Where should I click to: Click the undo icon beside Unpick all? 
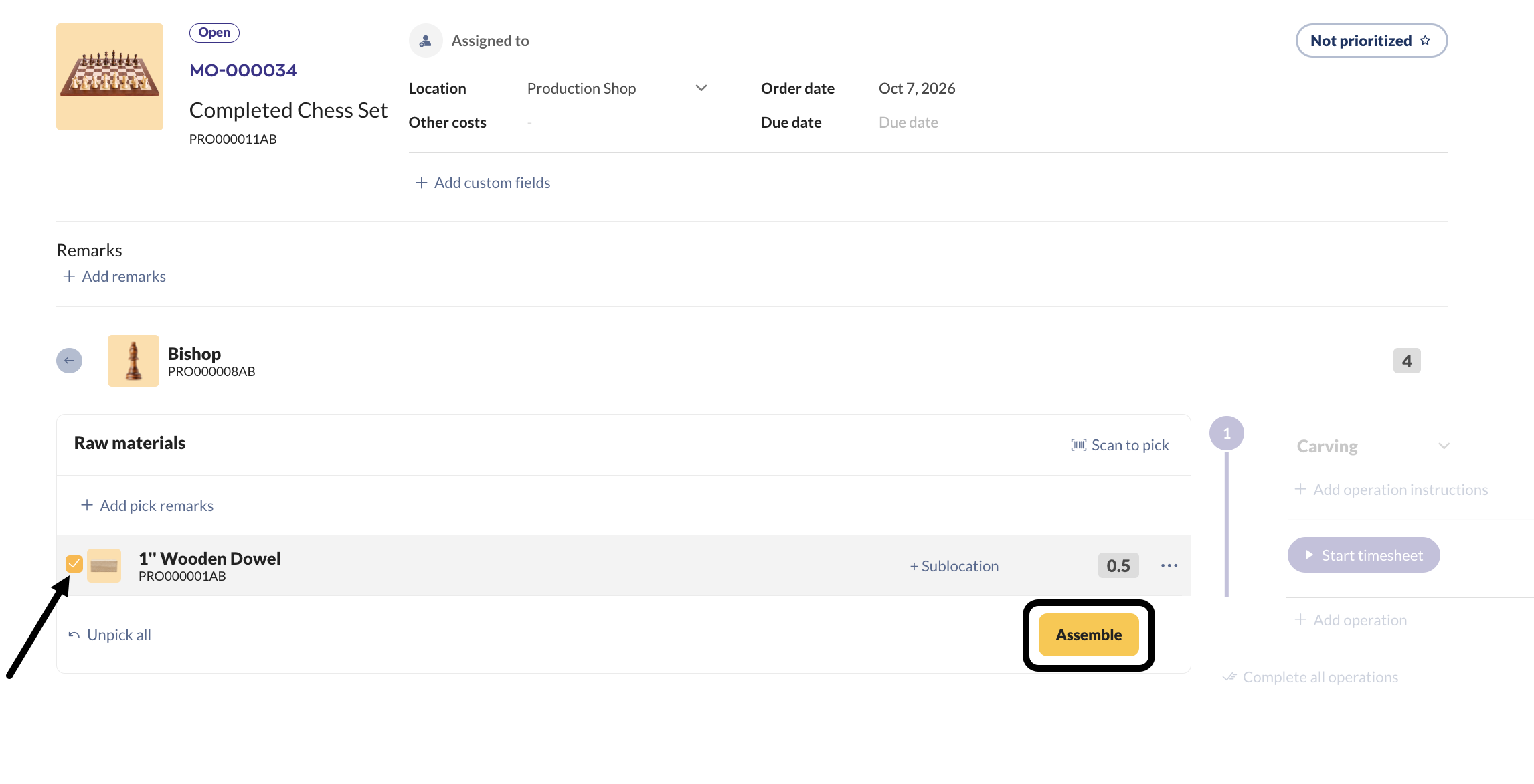tap(74, 635)
